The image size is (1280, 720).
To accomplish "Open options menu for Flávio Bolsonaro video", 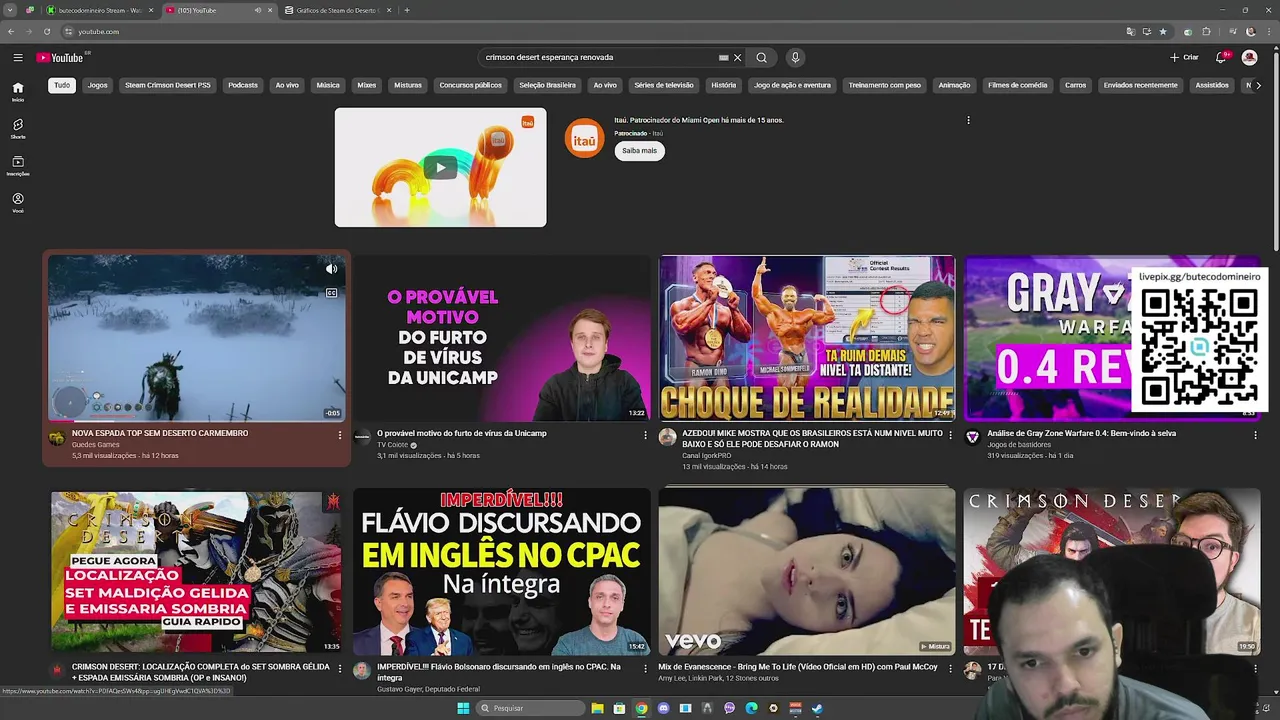I will [x=645, y=668].
